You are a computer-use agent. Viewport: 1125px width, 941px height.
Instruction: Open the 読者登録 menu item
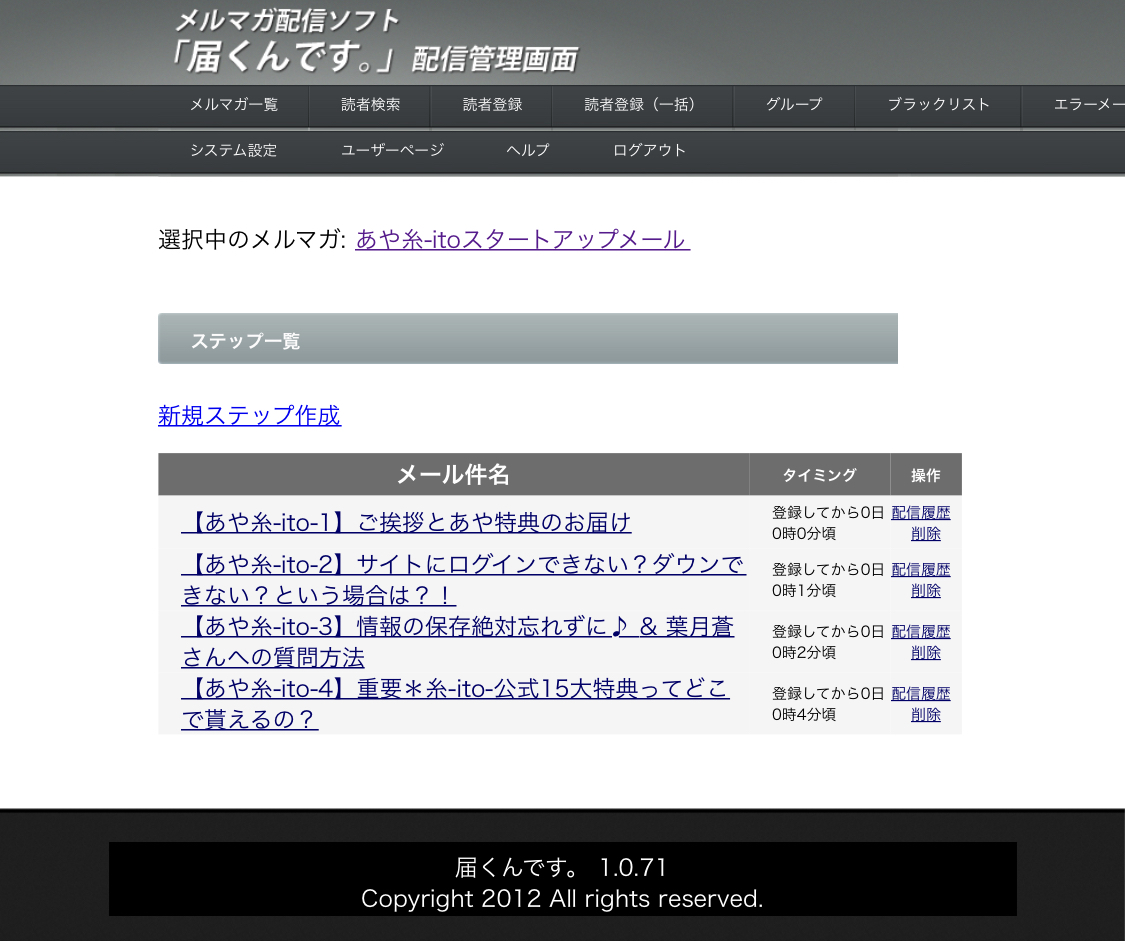(492, 105)
